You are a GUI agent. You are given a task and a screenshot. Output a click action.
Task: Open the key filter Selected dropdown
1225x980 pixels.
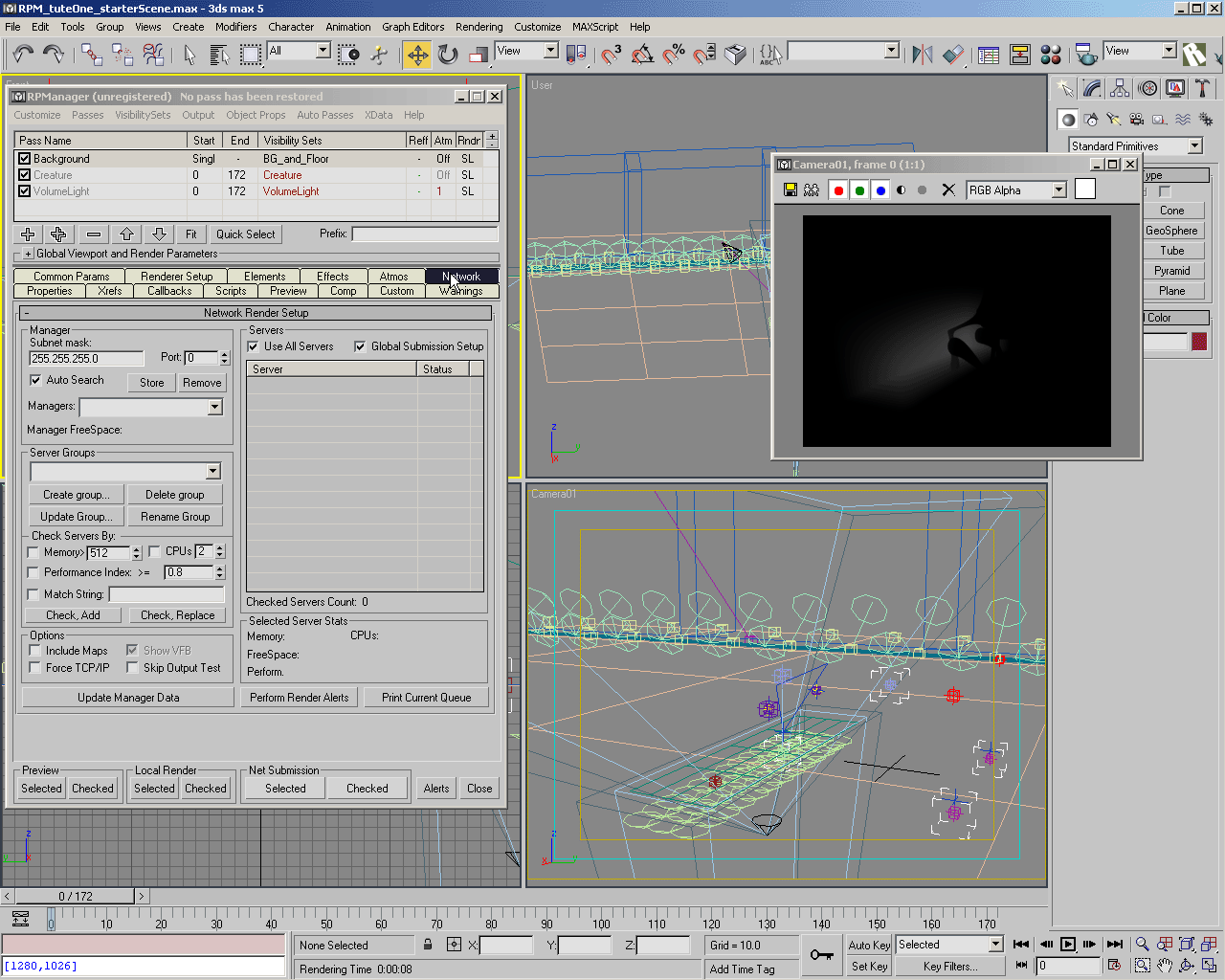995,945
